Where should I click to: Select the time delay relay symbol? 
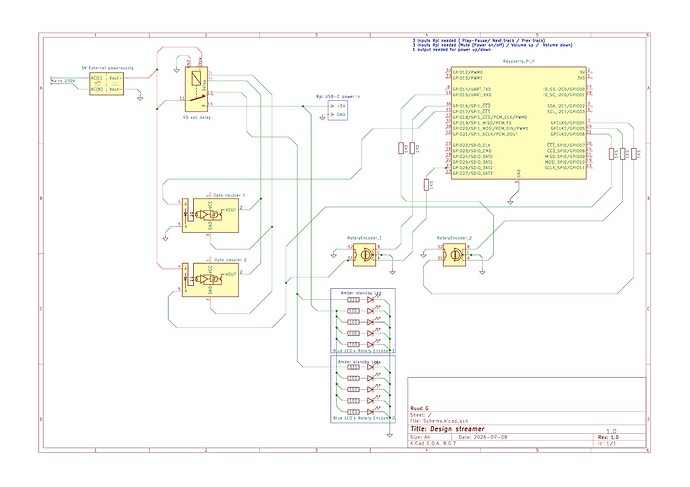coord(196,88)
